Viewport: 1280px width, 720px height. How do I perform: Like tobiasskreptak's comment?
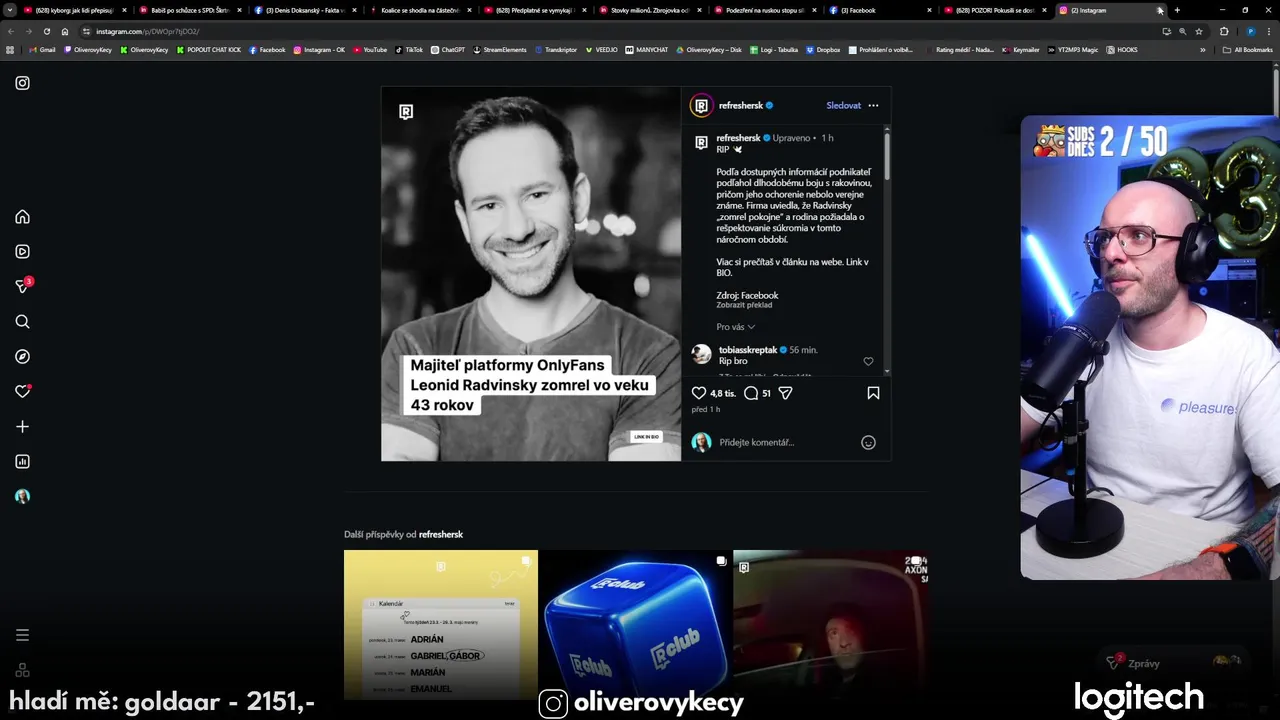point(868,361)
